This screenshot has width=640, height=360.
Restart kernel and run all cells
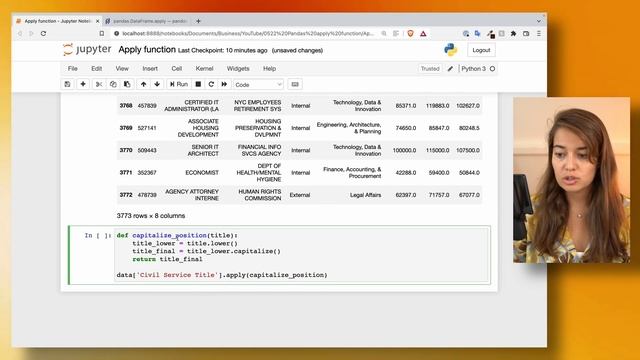click(224, 84)
